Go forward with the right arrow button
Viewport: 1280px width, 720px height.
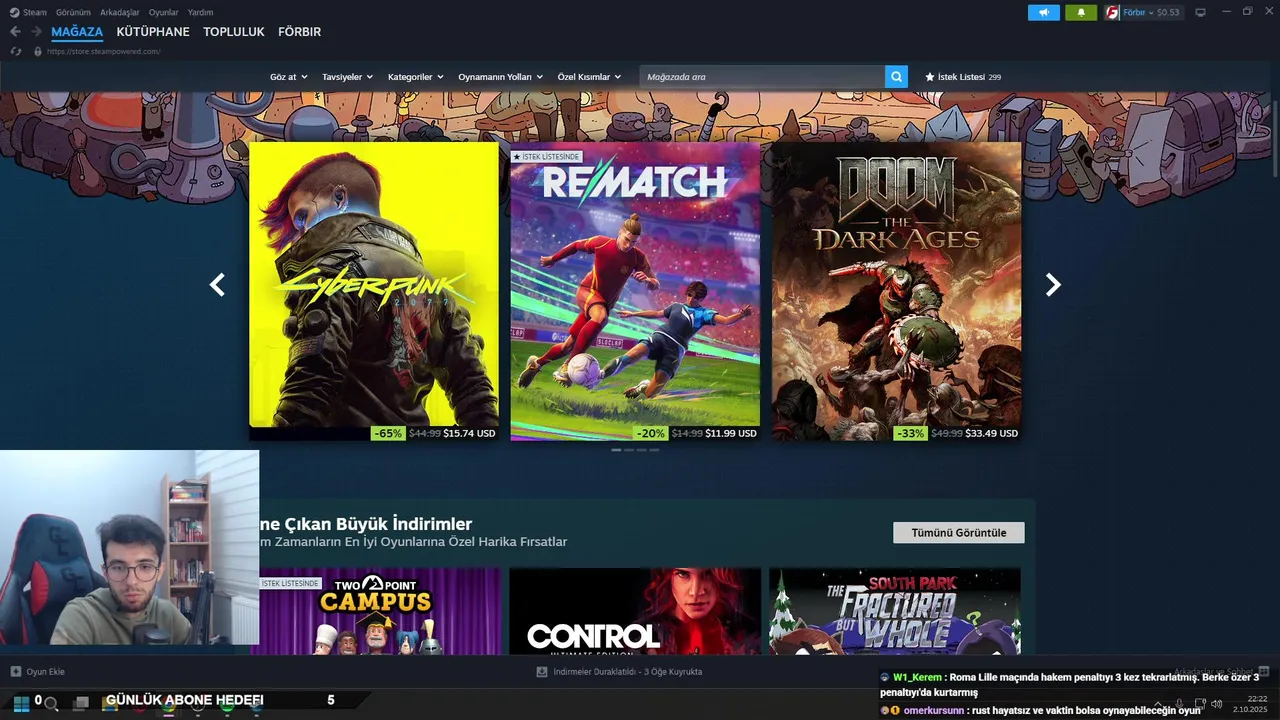(x=37, y=32)
